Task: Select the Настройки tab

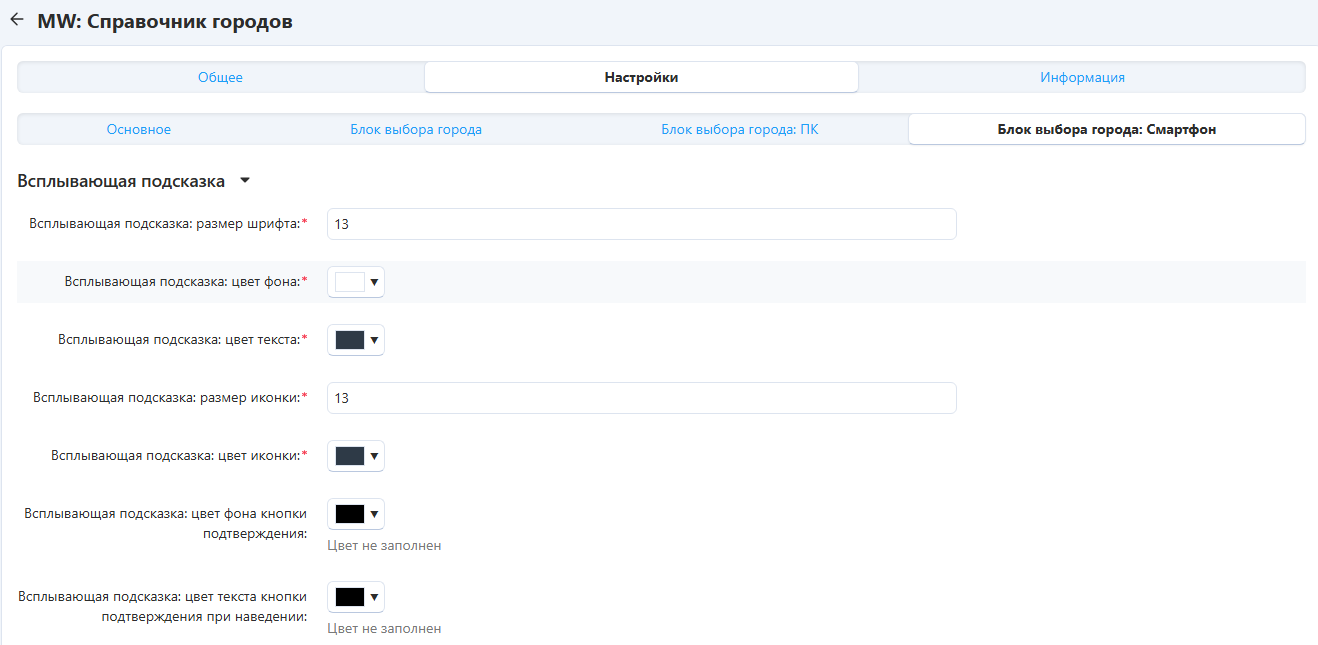Action: [641, 77]
